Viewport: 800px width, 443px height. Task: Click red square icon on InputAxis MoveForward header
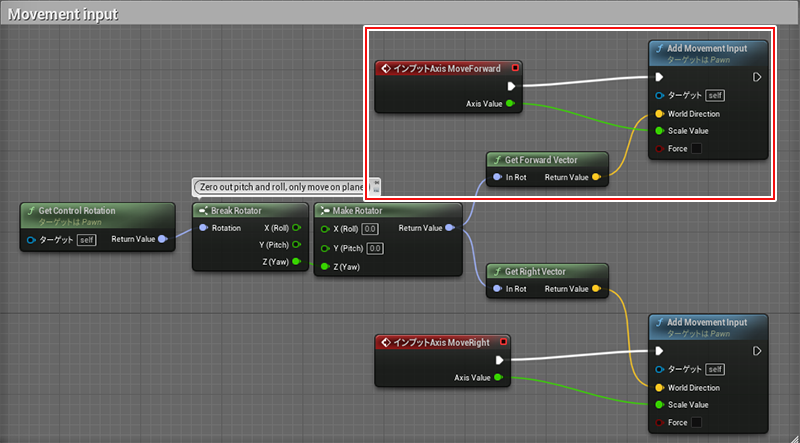tap(515, 69)
